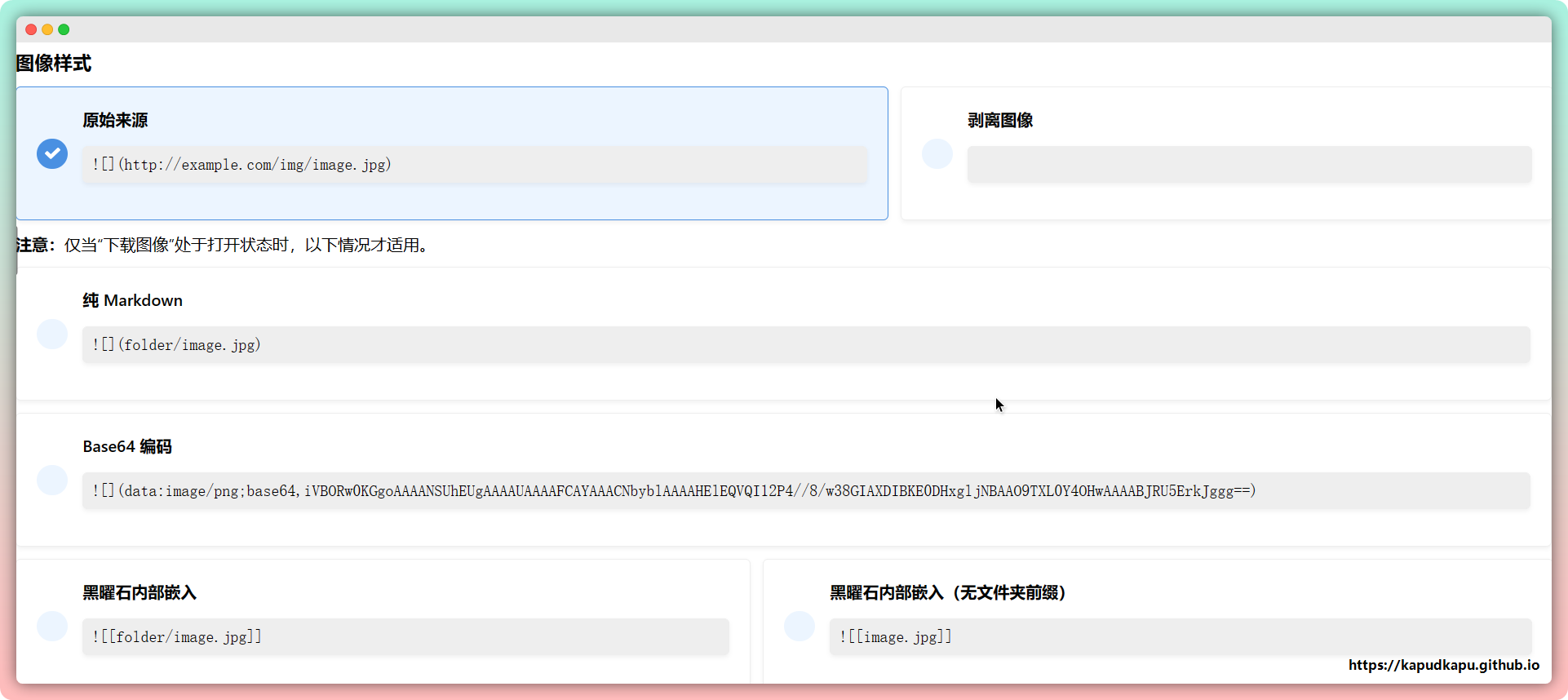Enable the Base64 编码 radio option
1568x700 pixels.
coord(52,480)
